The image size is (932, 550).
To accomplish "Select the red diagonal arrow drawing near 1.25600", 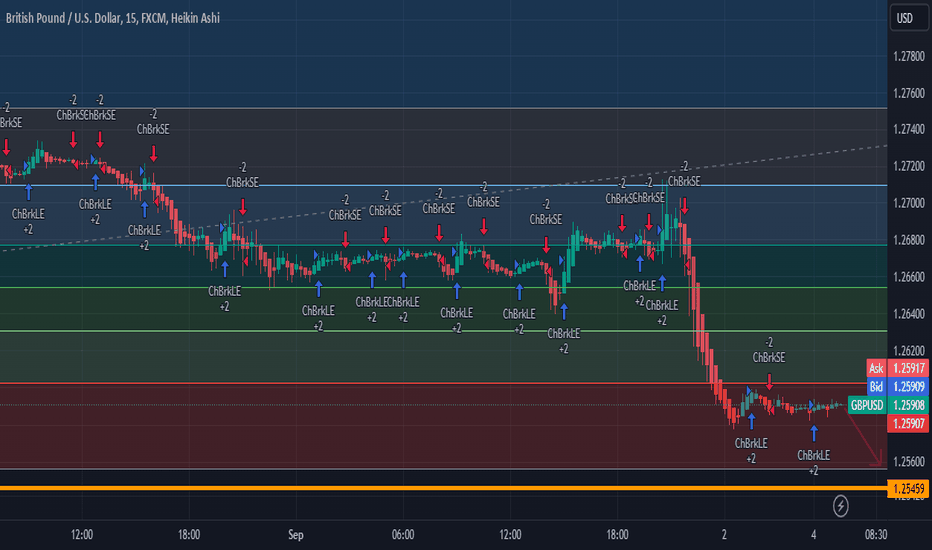I will (x=864, y=437).
